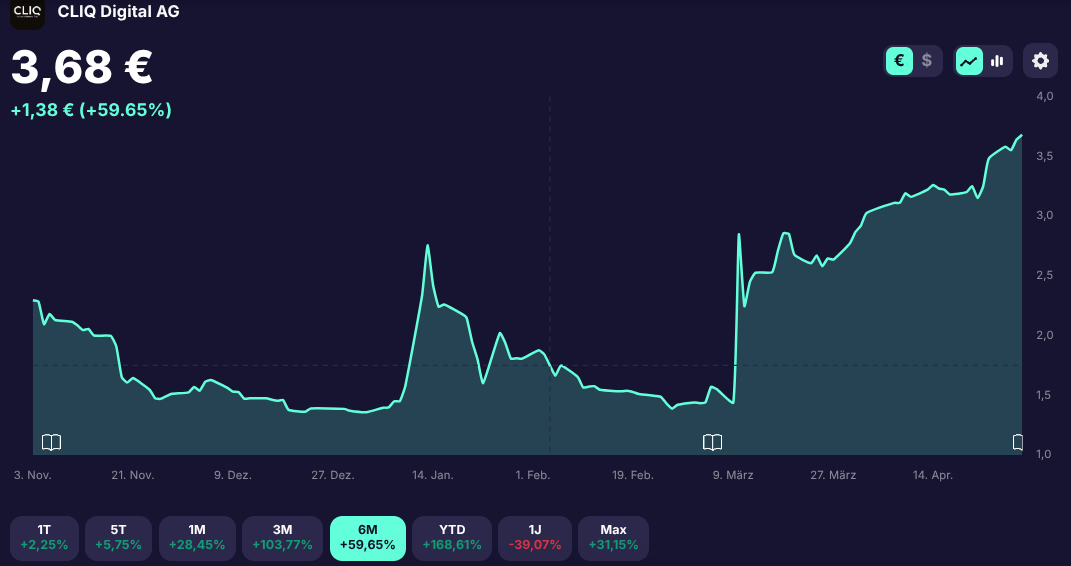Select the 1M time range

pos(197,538)
